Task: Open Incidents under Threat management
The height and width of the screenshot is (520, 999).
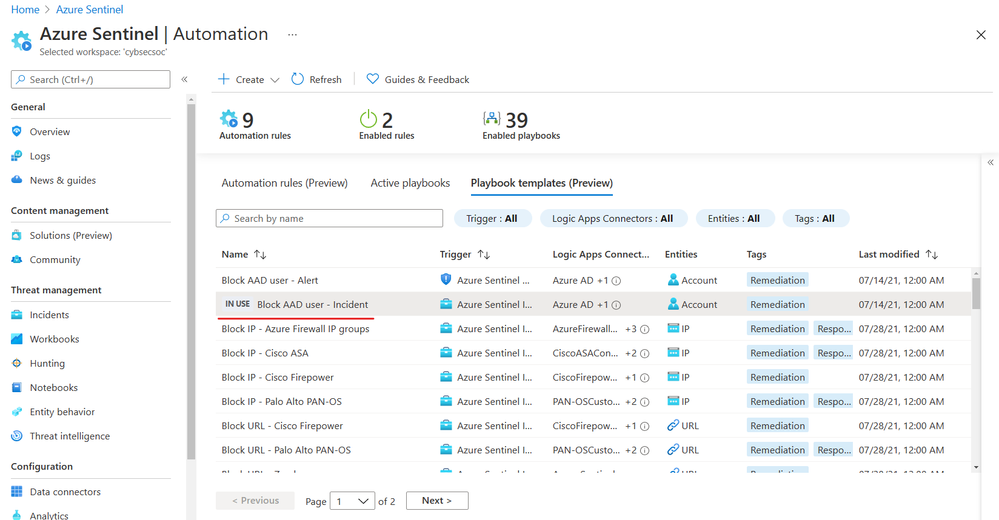Action: 49,315
